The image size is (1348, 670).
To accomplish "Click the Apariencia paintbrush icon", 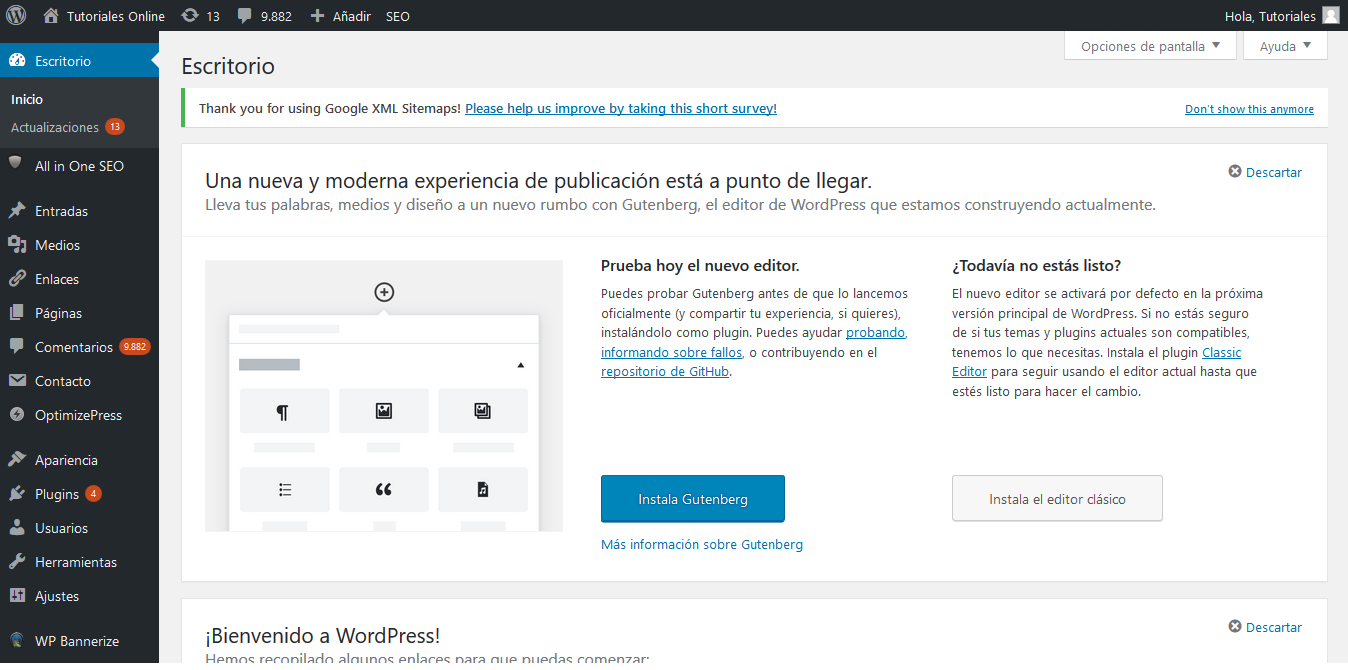I will 17,460.
